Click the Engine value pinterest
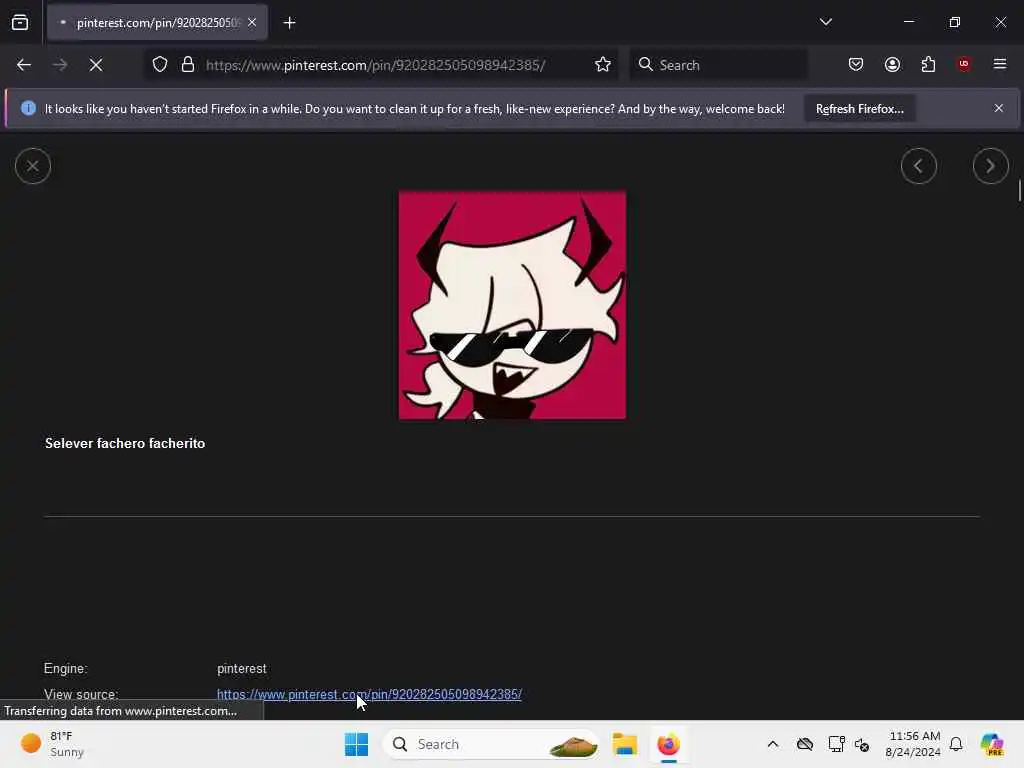The width and height of the screenshot is (1024, 768). pos(242,669)
